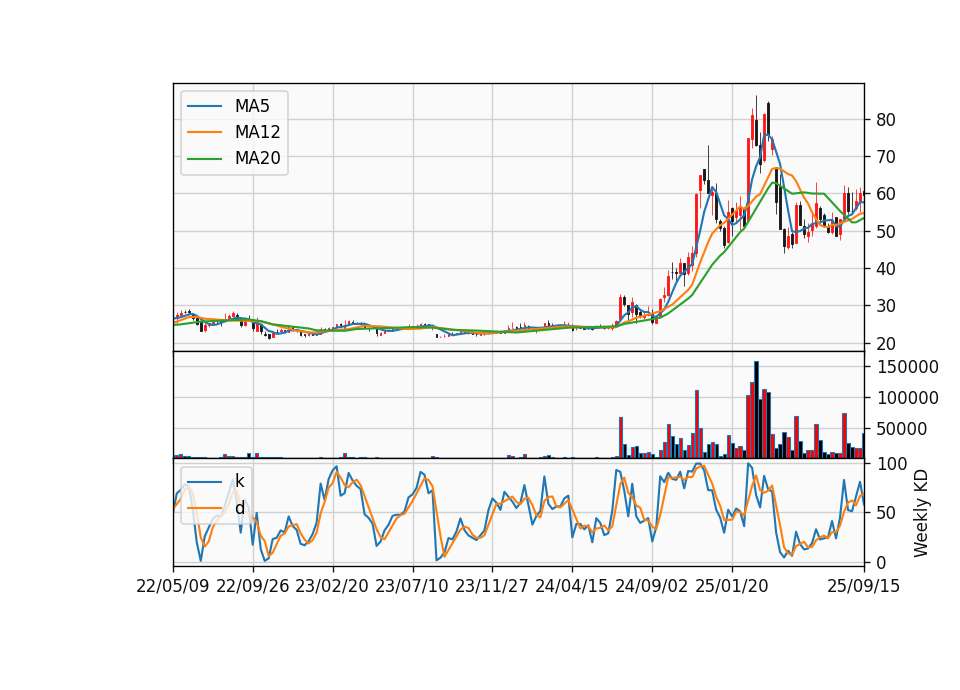This screenshot has width=960, height=690.
Task: Click the 30 price axis label
Action: pos(885,306)
